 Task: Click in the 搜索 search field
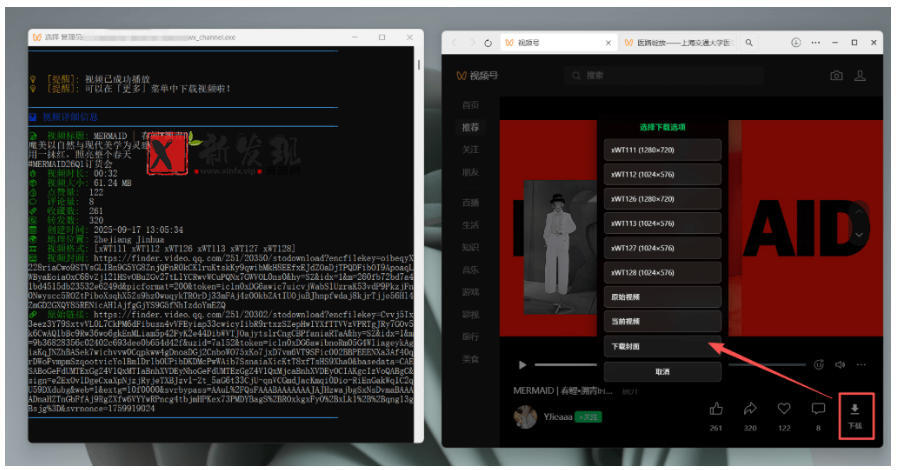pyautogui.click(x=664, y=75)
